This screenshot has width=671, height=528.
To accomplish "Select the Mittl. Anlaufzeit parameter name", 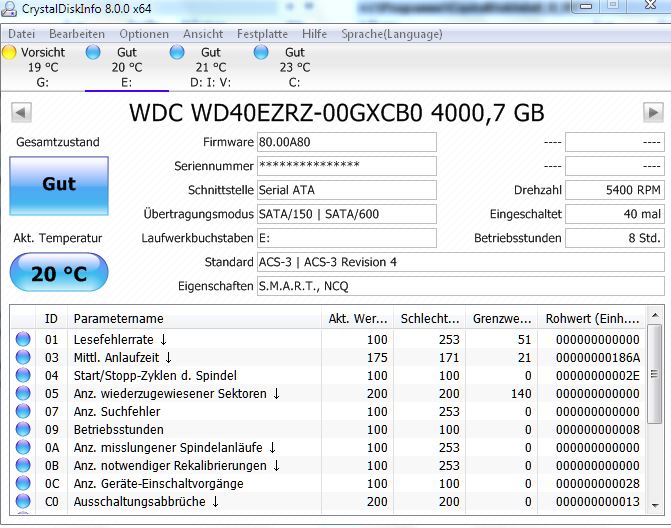I will 123,357.
